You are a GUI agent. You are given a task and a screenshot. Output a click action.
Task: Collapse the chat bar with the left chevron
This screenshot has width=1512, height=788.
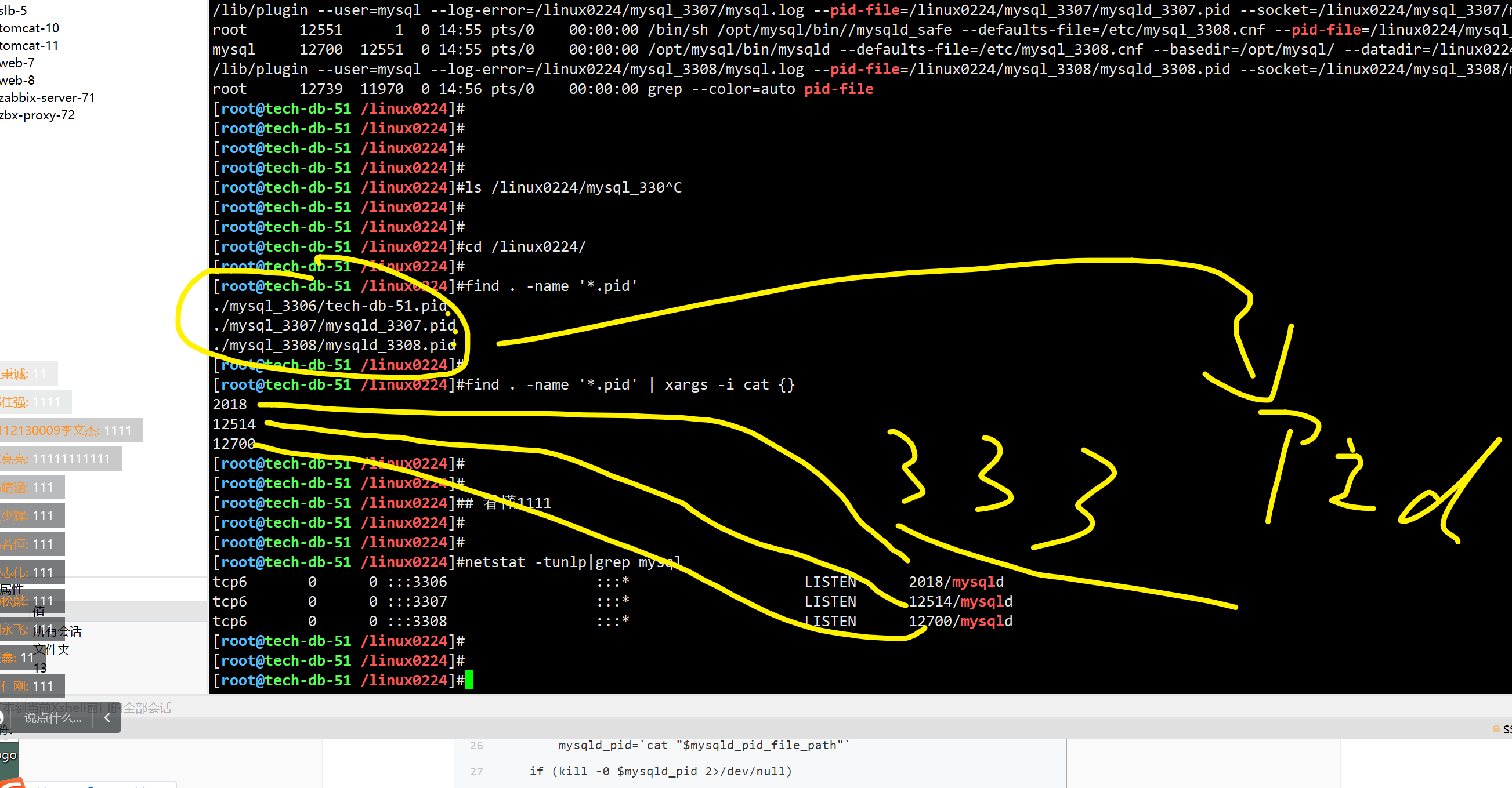[107, 718]
